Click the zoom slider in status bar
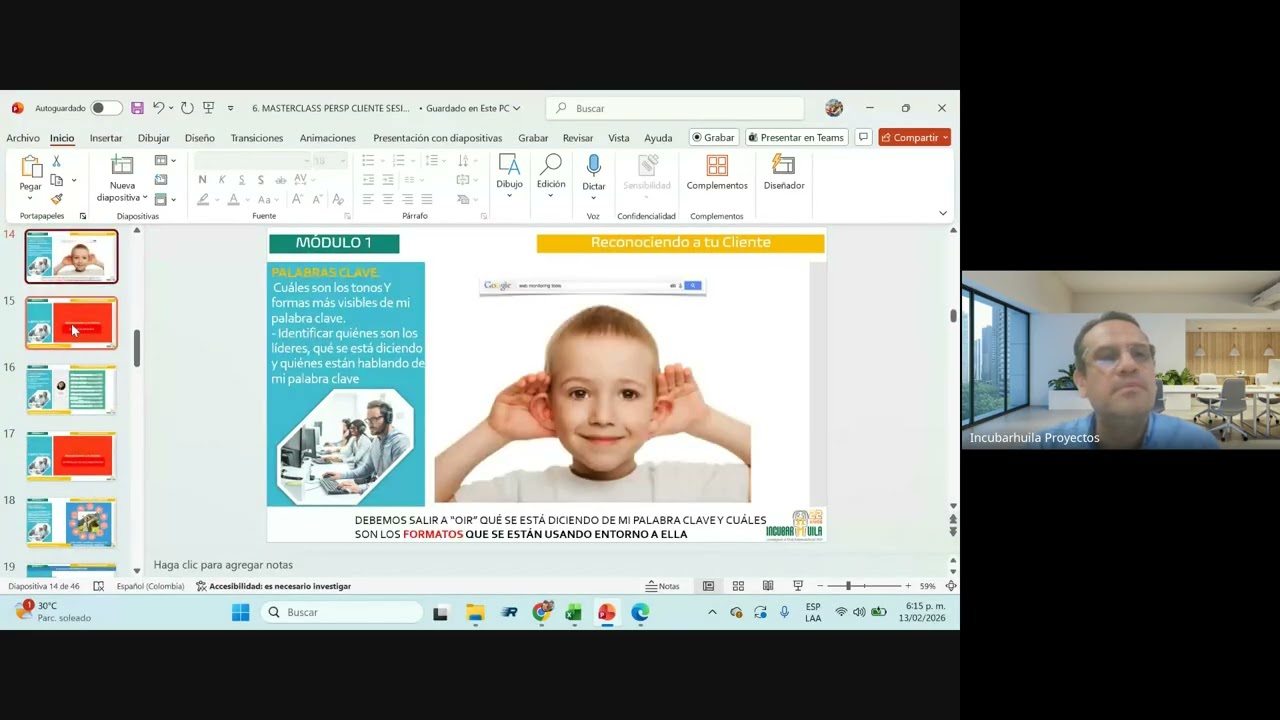 coord(863,586)
